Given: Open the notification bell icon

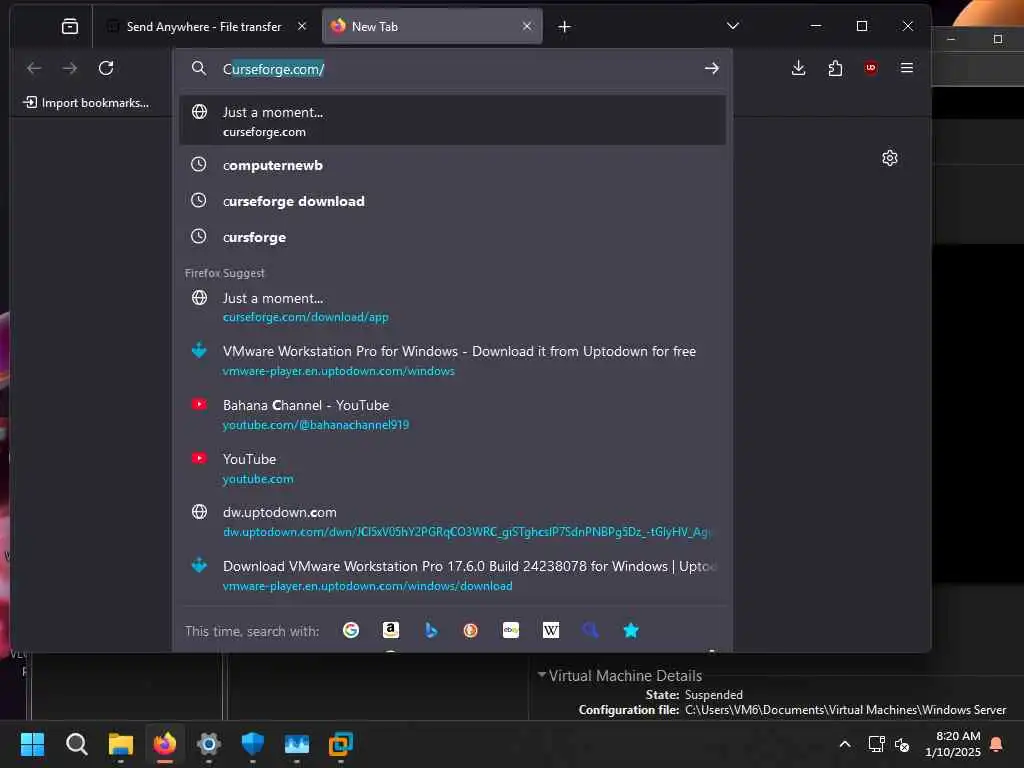Looking at the screenshot, I should pos(997,744).
